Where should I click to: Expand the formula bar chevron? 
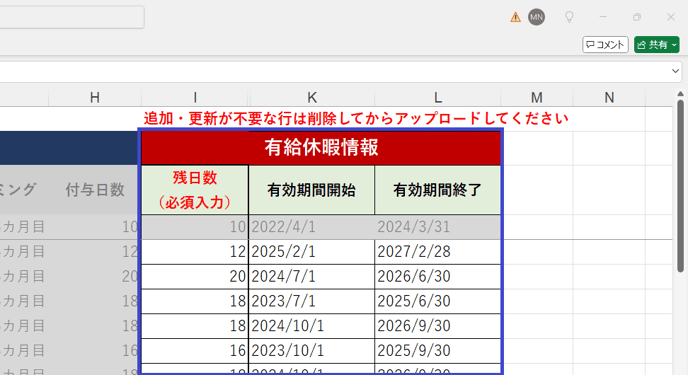(675, 71)
